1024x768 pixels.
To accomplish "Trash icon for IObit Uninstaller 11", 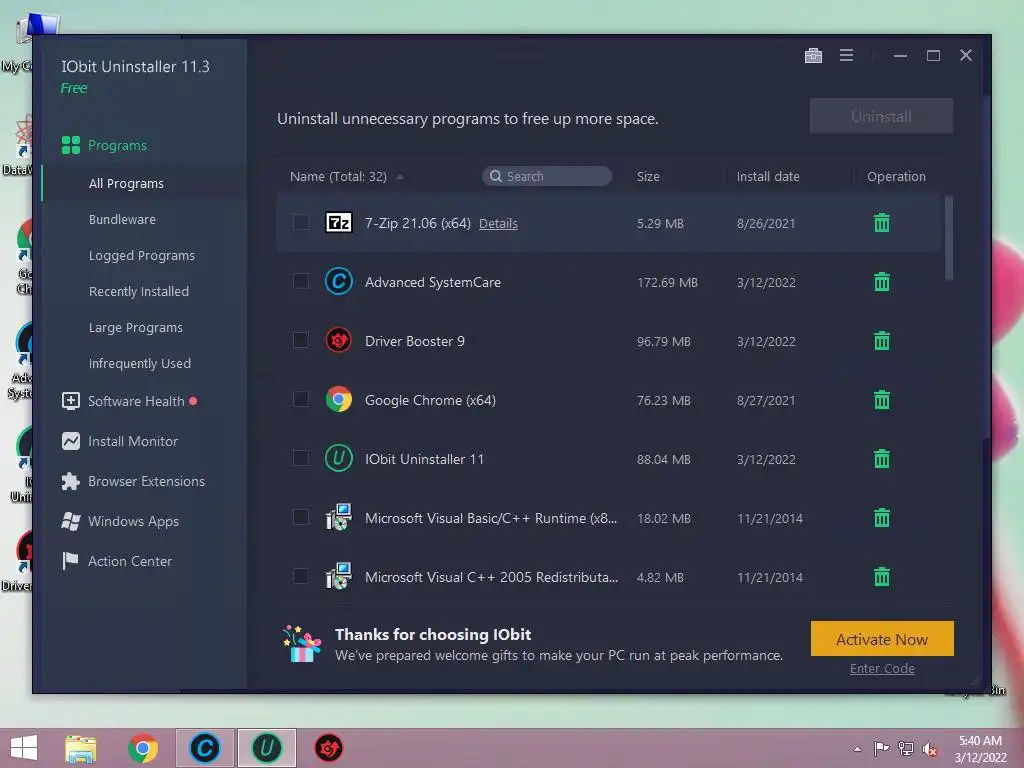I will click(x=882, y=459).
